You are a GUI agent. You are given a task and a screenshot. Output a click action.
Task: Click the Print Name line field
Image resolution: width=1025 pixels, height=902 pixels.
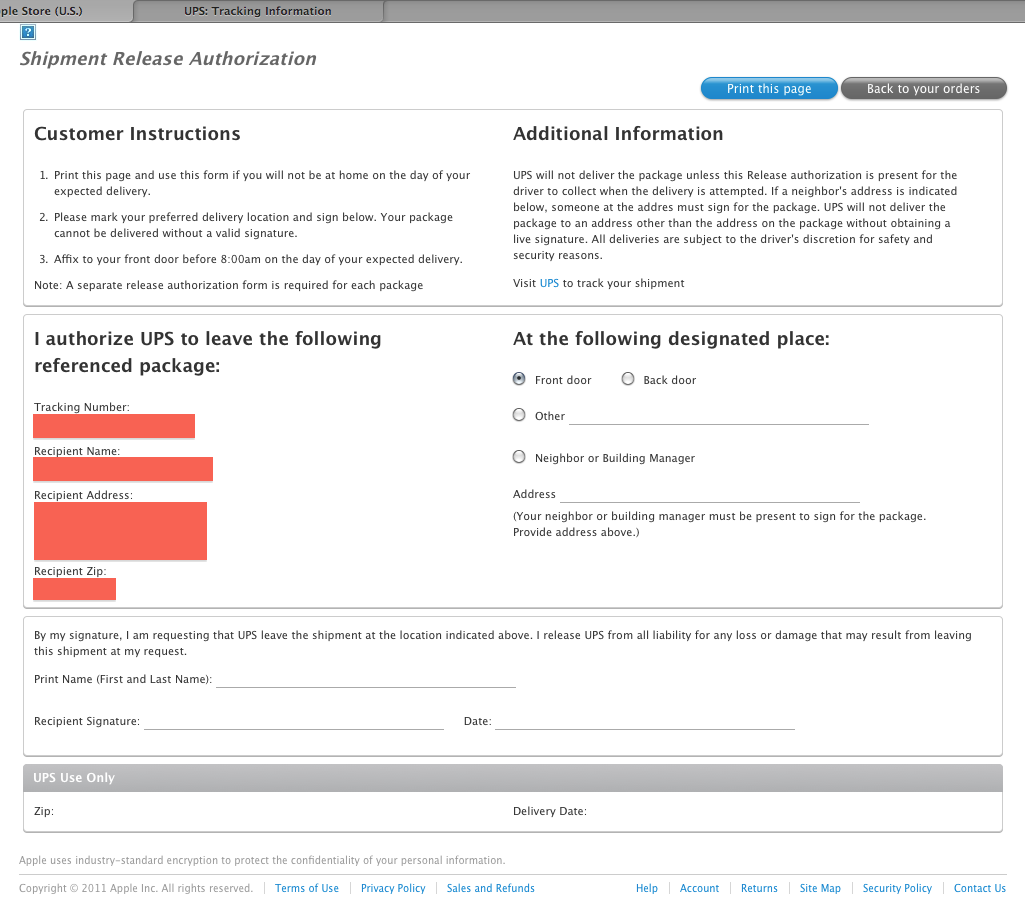(x=365, y=681)
